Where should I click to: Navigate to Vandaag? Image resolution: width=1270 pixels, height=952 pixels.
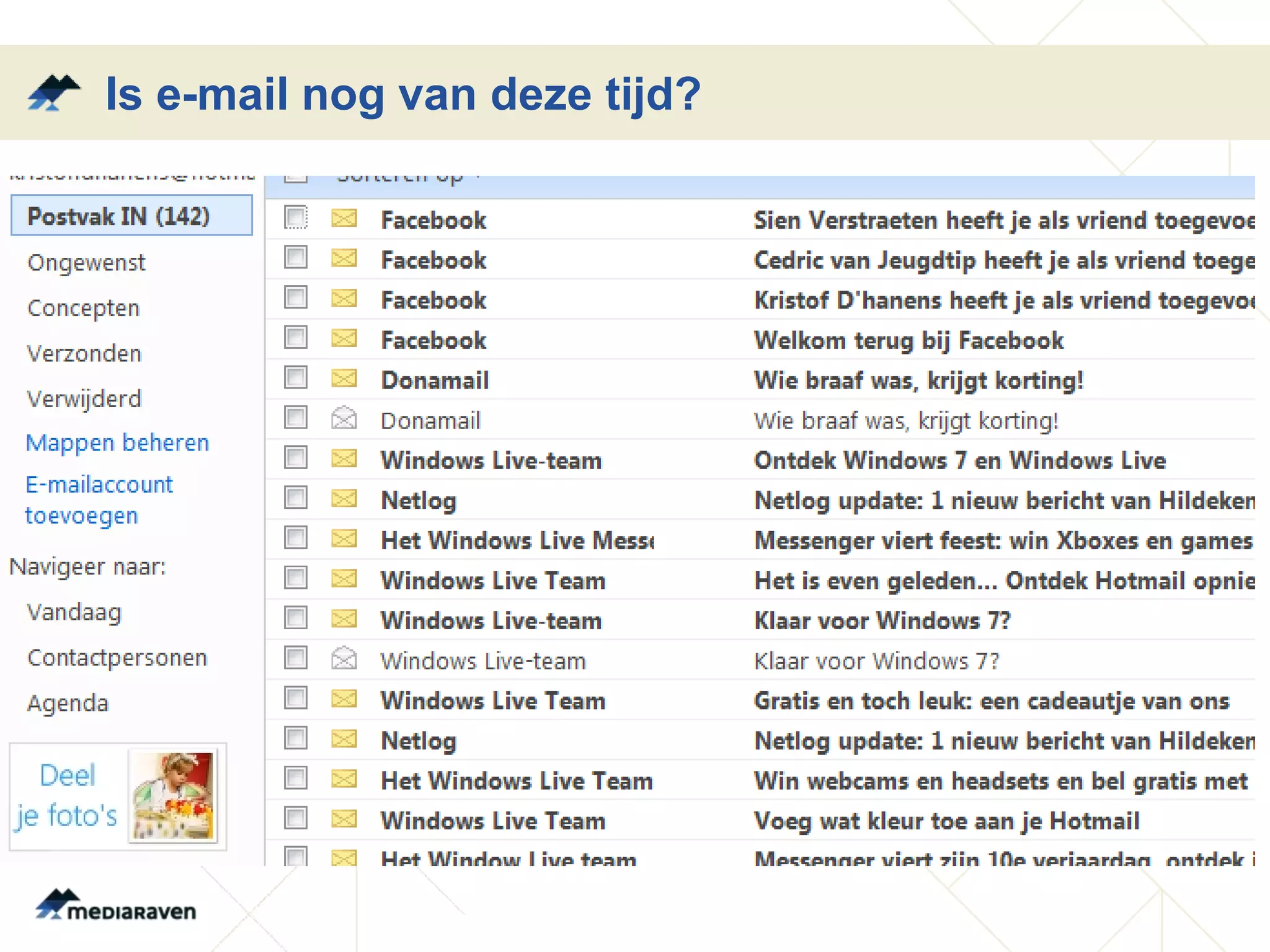(x=74, y=613)
